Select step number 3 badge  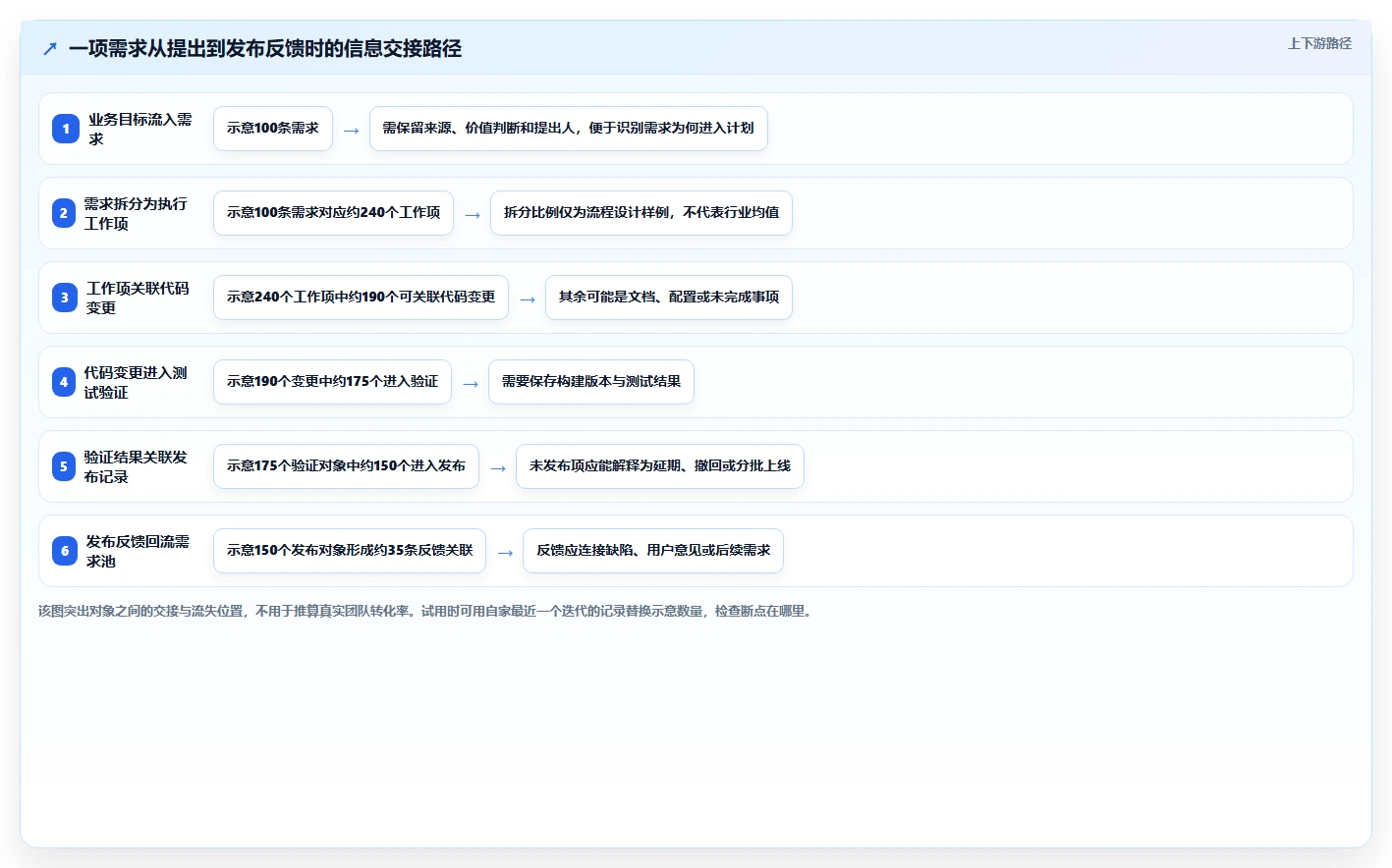point(65,298)
